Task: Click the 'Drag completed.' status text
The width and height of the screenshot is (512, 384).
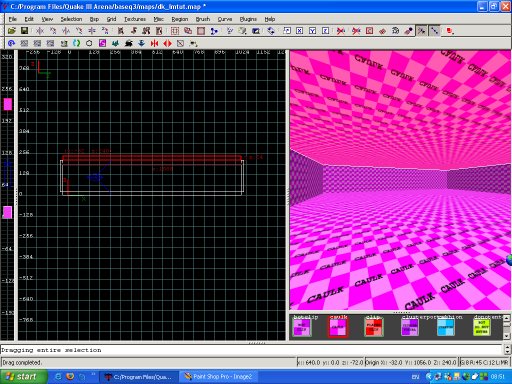Action: tap(22, 362)
